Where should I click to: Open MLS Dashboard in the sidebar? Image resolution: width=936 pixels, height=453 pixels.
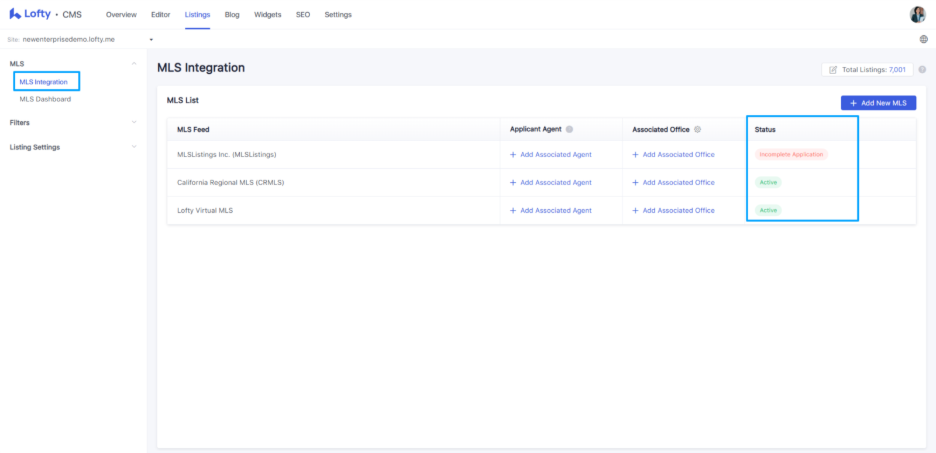coord(45,99)
